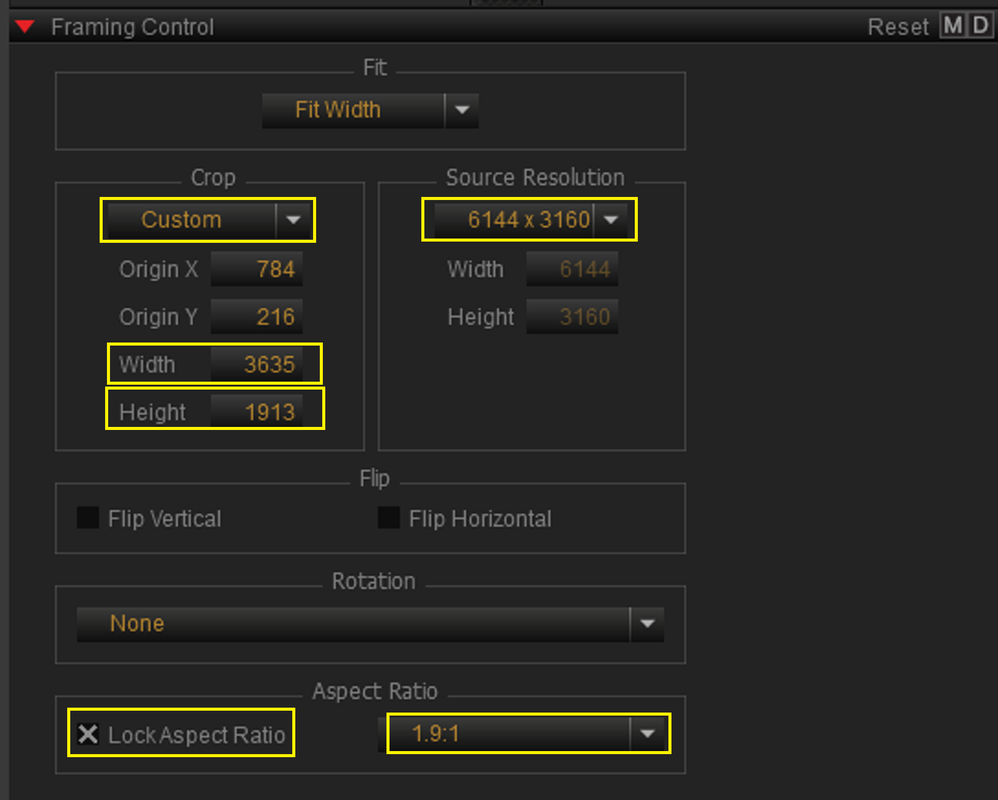The image size is (998, 800).
Task: Click the Framing Control panel title
Action: [x=132, y=27]
